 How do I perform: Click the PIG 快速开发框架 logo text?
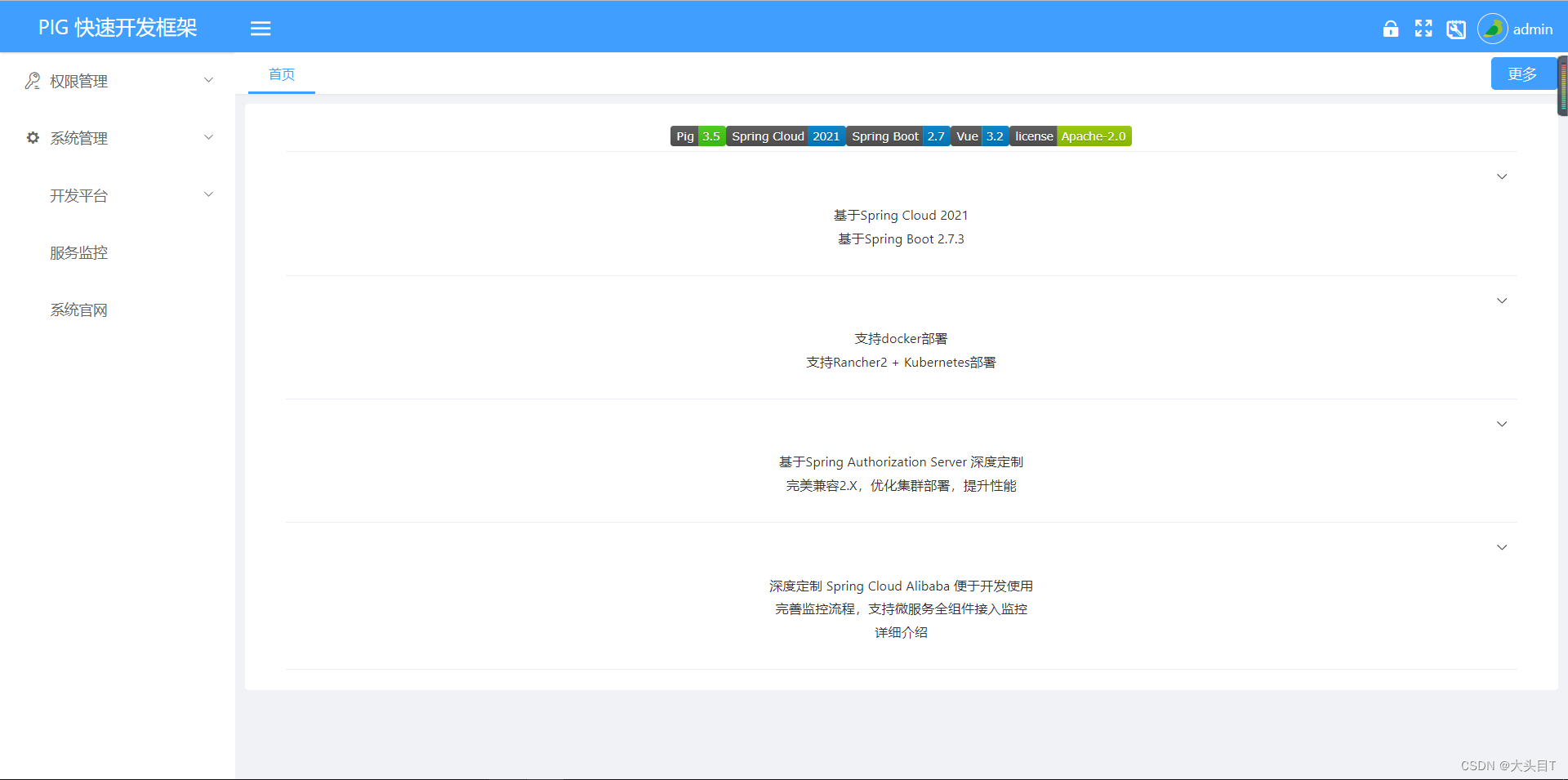(116, 27)
